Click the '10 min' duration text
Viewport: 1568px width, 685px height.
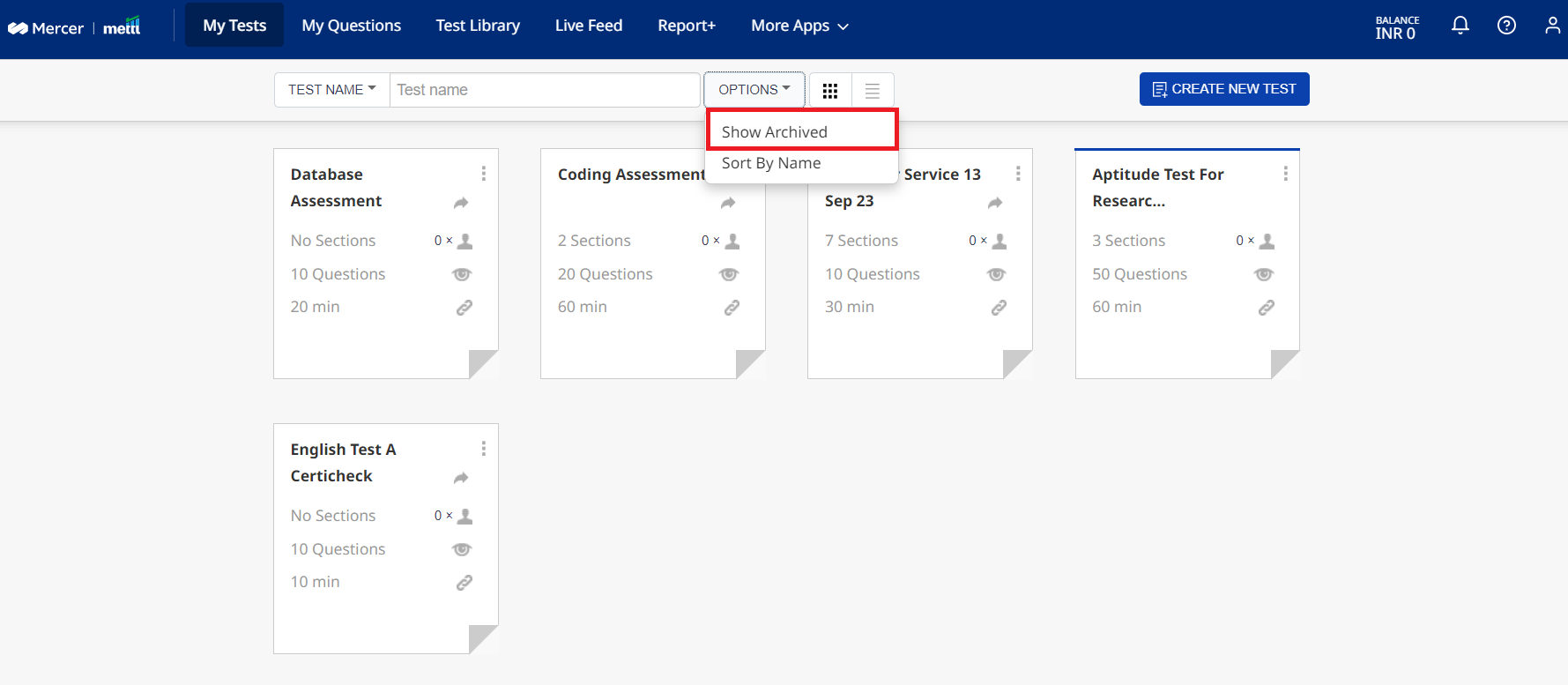(315, 582)
